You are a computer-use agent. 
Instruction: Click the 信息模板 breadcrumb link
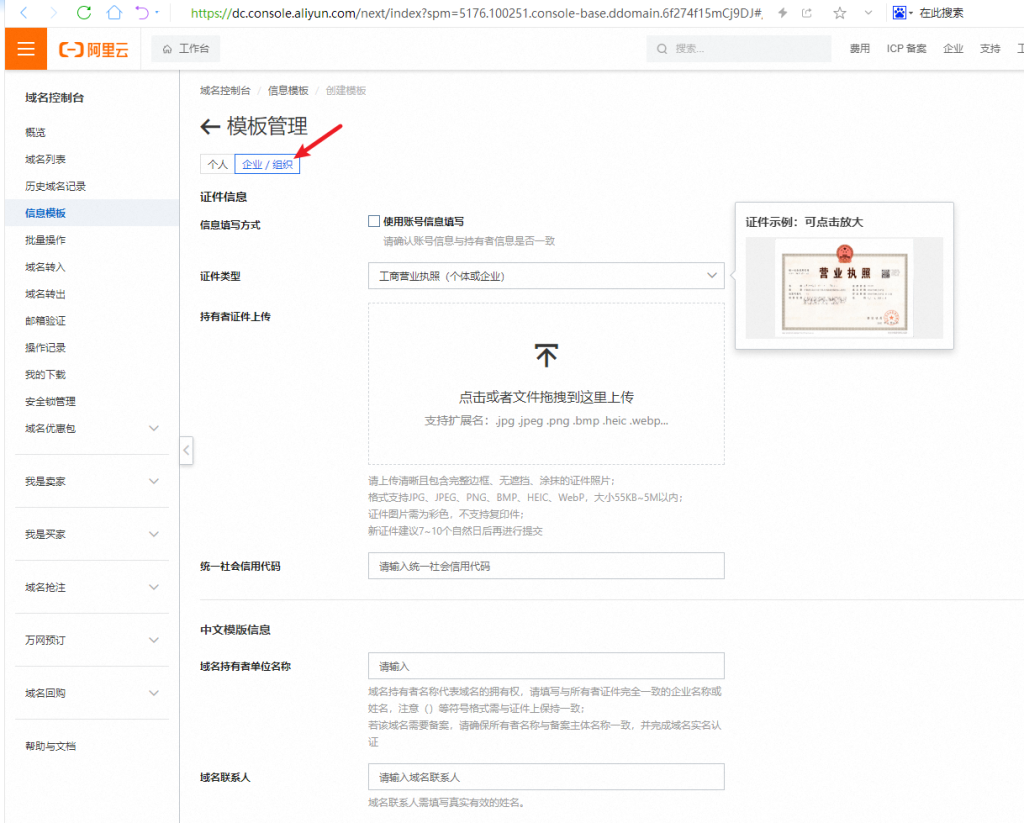[288, 90]
